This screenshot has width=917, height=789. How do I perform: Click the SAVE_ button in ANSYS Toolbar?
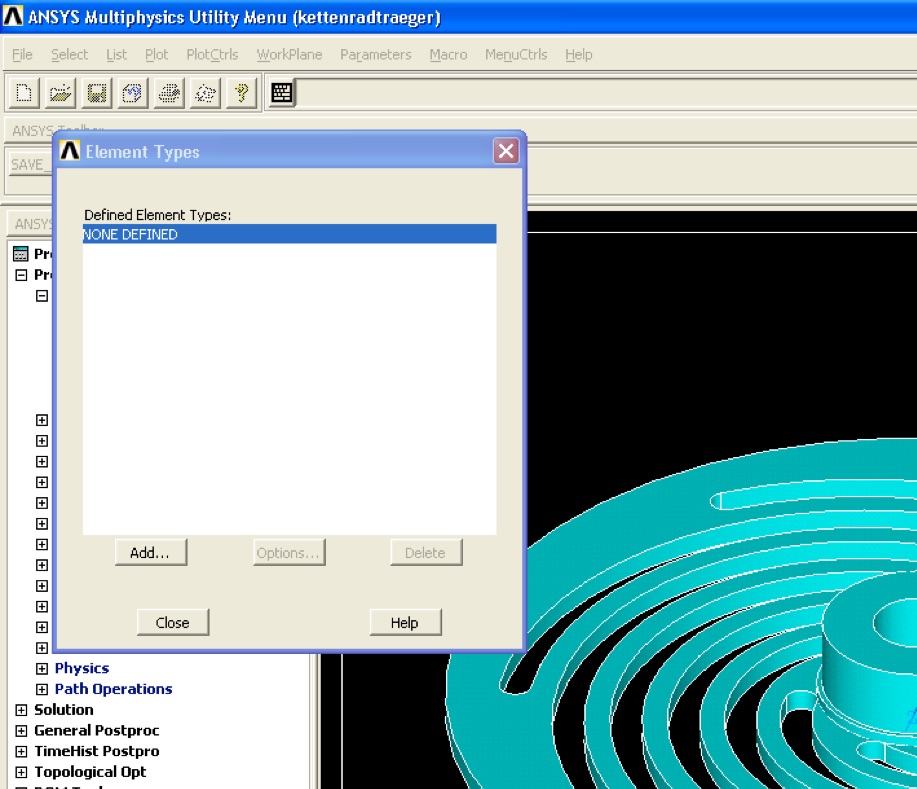tap(30, 165)
